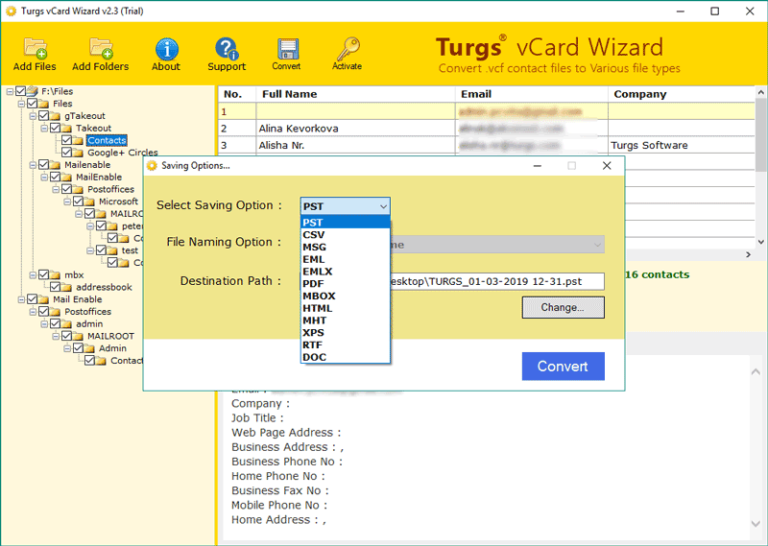Toggle the Mail Enable checkbox

pos(32,299)
